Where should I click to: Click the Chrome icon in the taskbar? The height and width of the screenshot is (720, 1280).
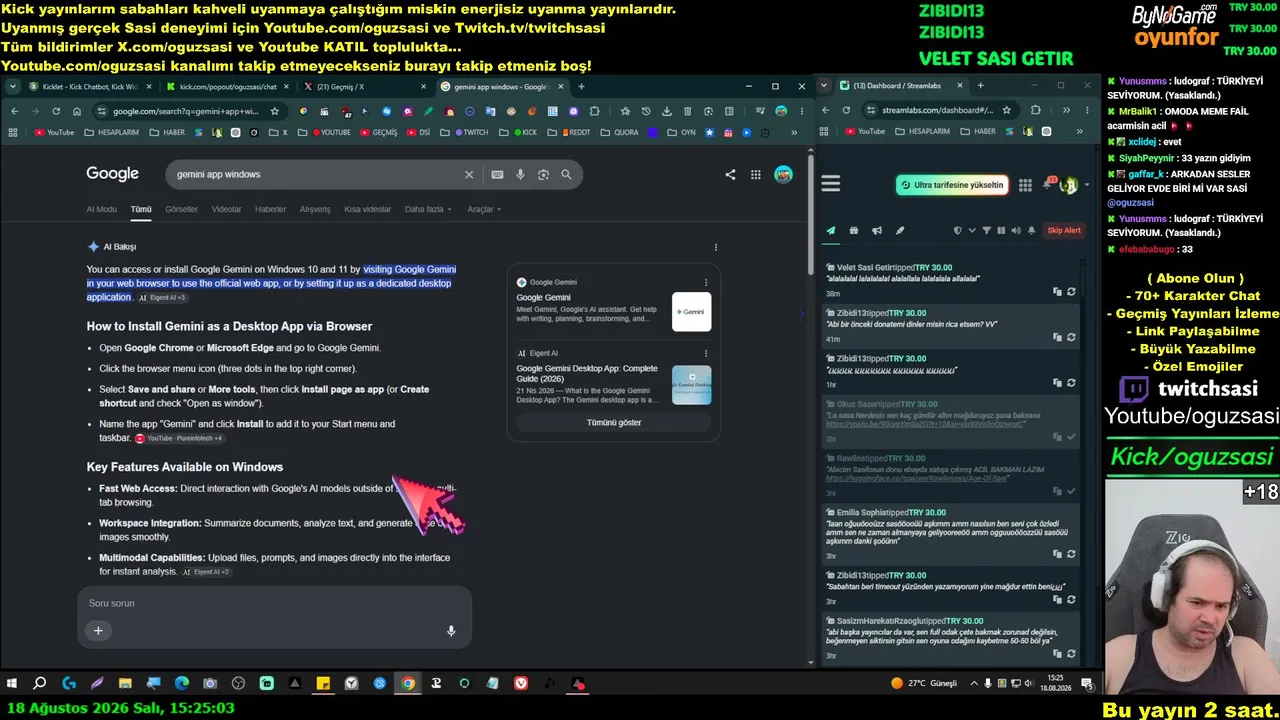pos(408,684)
